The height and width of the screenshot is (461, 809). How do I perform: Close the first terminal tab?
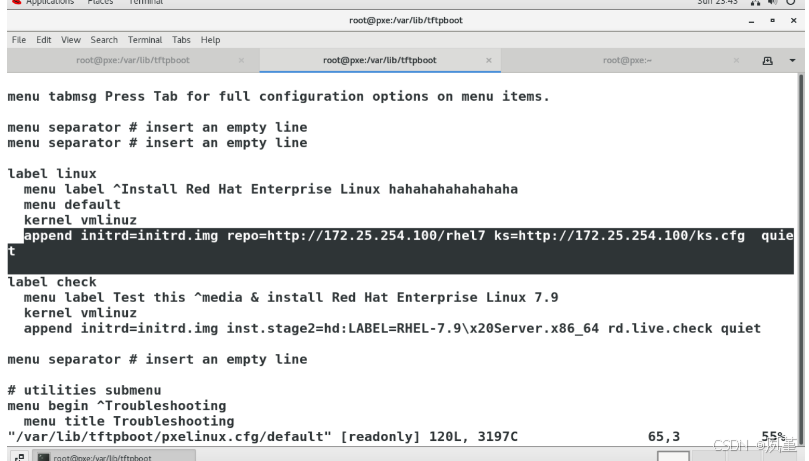pos(241,60)
